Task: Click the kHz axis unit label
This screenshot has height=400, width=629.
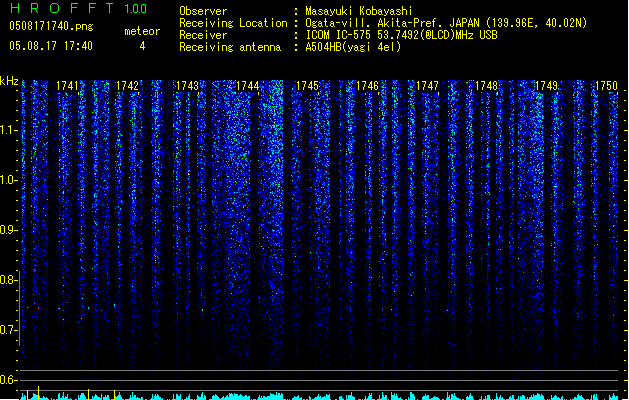Action: pos(9,81)
